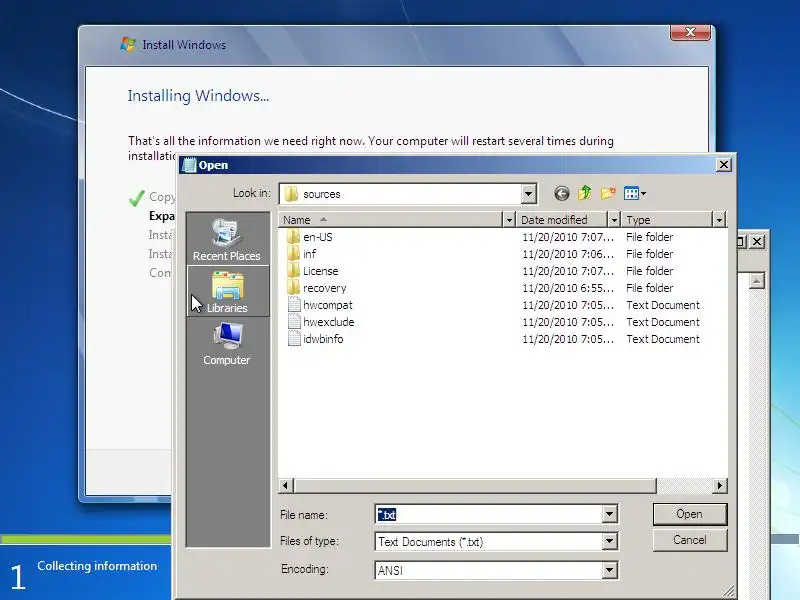800x600 pixels.
Task: Open the View menu icon
Action: tap(635, 193)
